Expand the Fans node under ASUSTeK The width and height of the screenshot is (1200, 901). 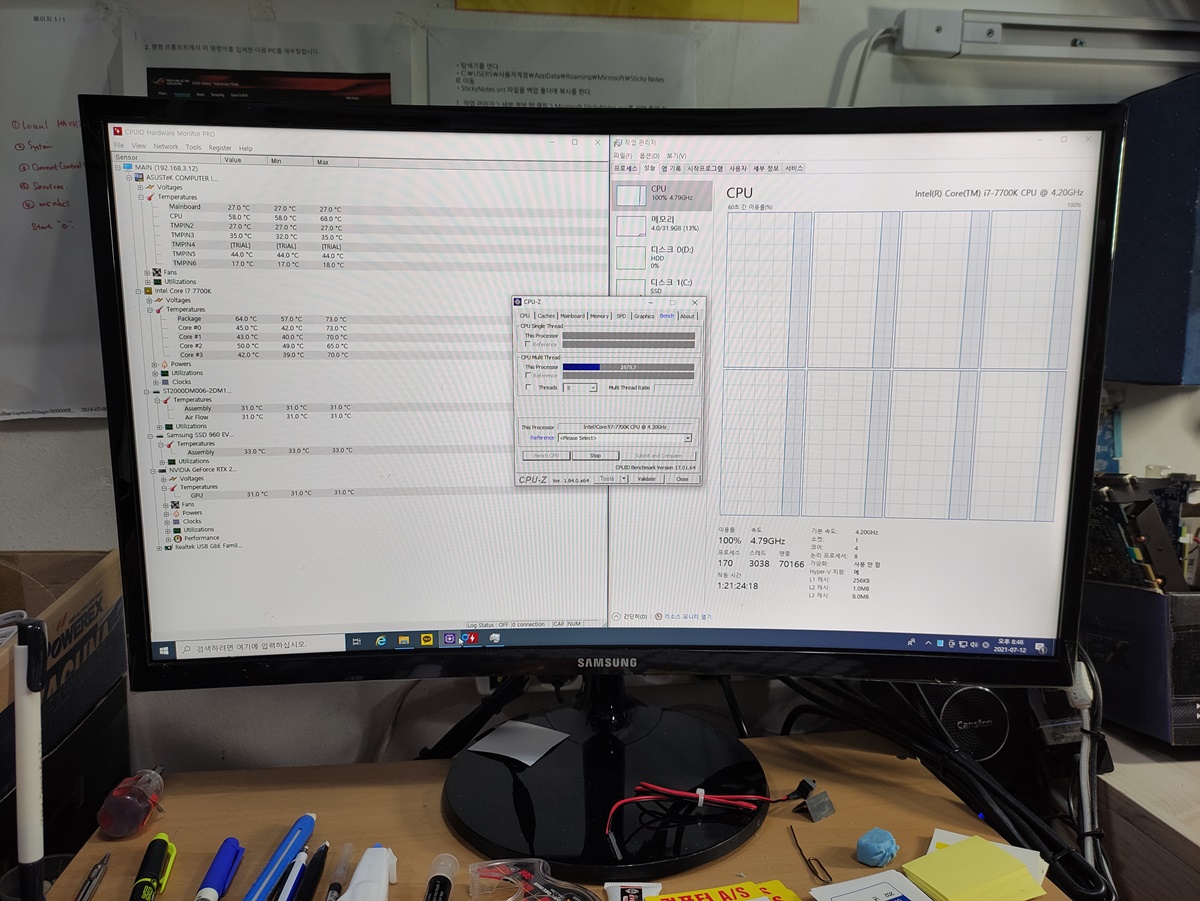pos(147,272)
